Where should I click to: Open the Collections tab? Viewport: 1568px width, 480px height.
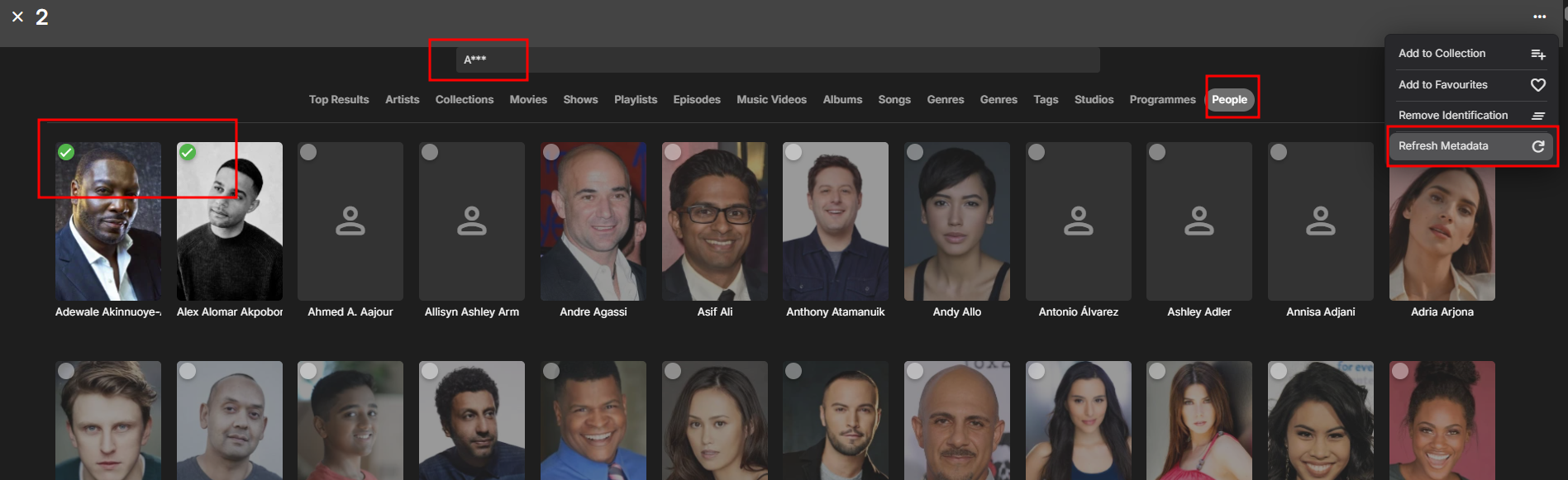pyautogui.click(x=465, y=100)
